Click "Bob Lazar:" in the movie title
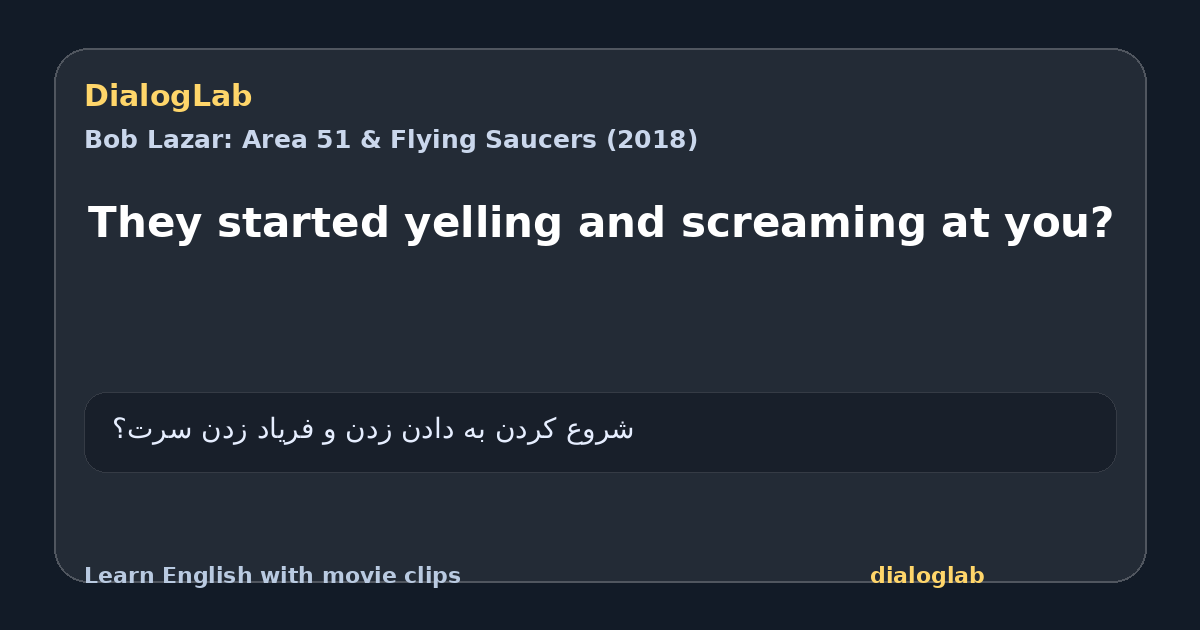This screenshot has width=1200, height=630. pos(158,140)
